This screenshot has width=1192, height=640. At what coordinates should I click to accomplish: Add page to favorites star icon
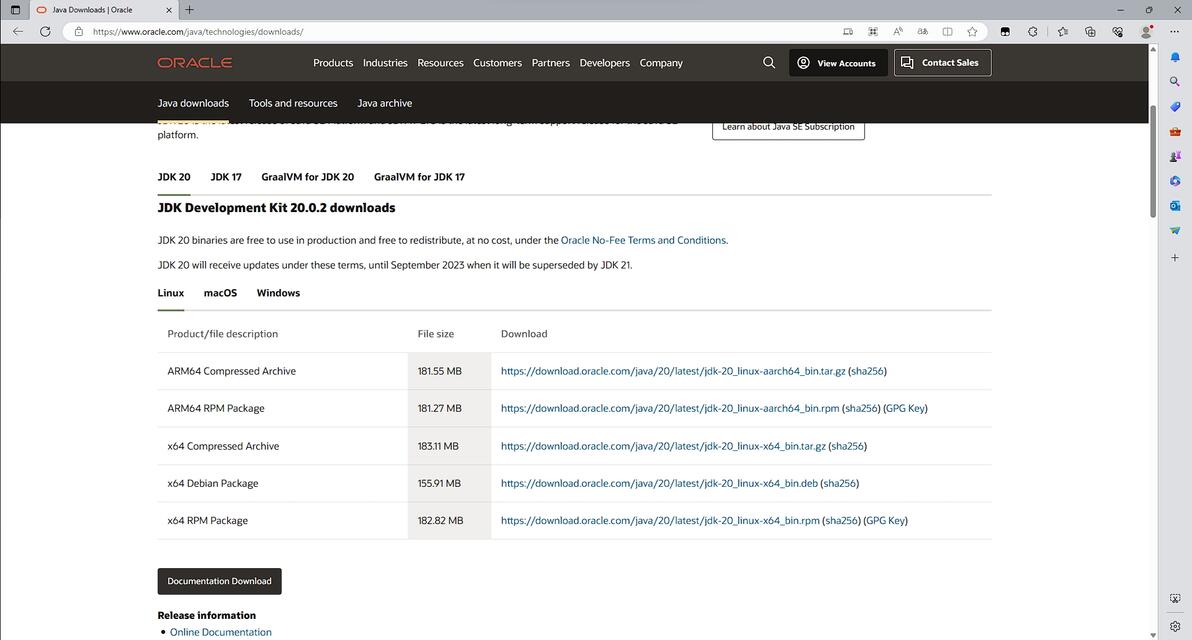(x=972, y=32)
